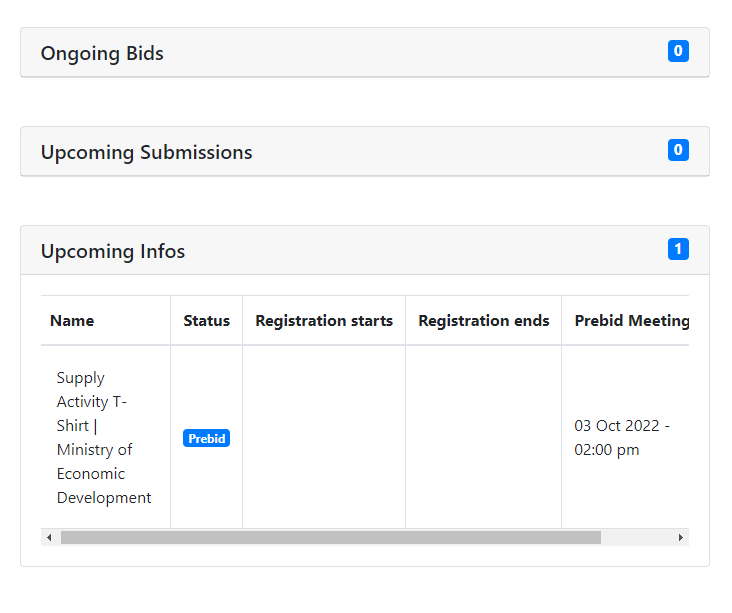Screen dimensions: 732x613
Task: Click the Upcoming Submissions count badge
Action: coord(678,150)
